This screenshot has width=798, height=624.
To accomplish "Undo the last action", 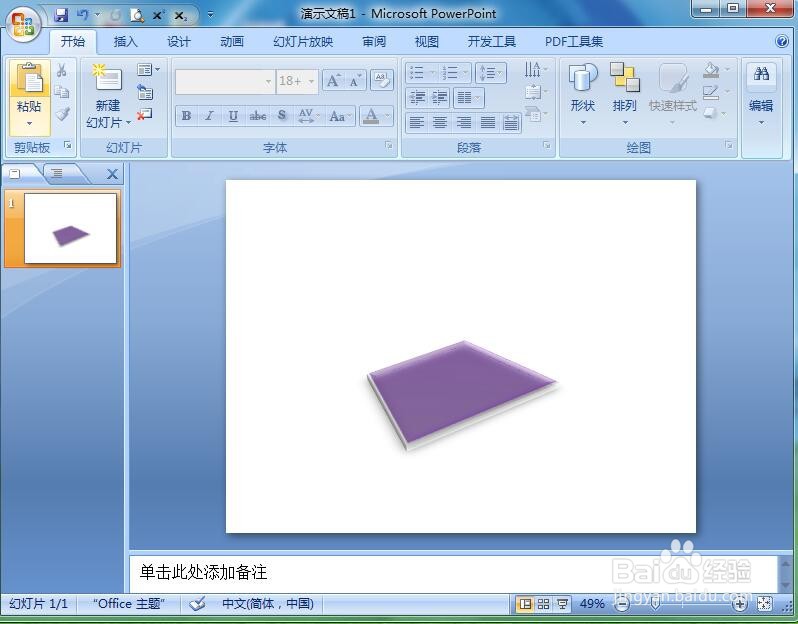I will tap(83, 15).
